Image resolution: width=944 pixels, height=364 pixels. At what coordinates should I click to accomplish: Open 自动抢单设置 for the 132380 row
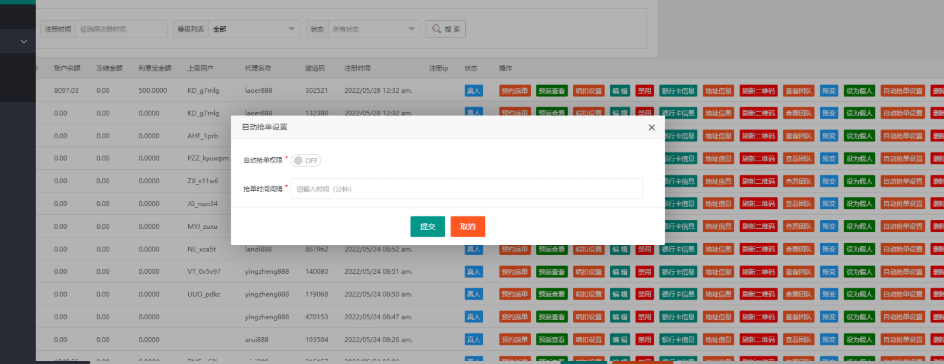[x=902, y=113]
